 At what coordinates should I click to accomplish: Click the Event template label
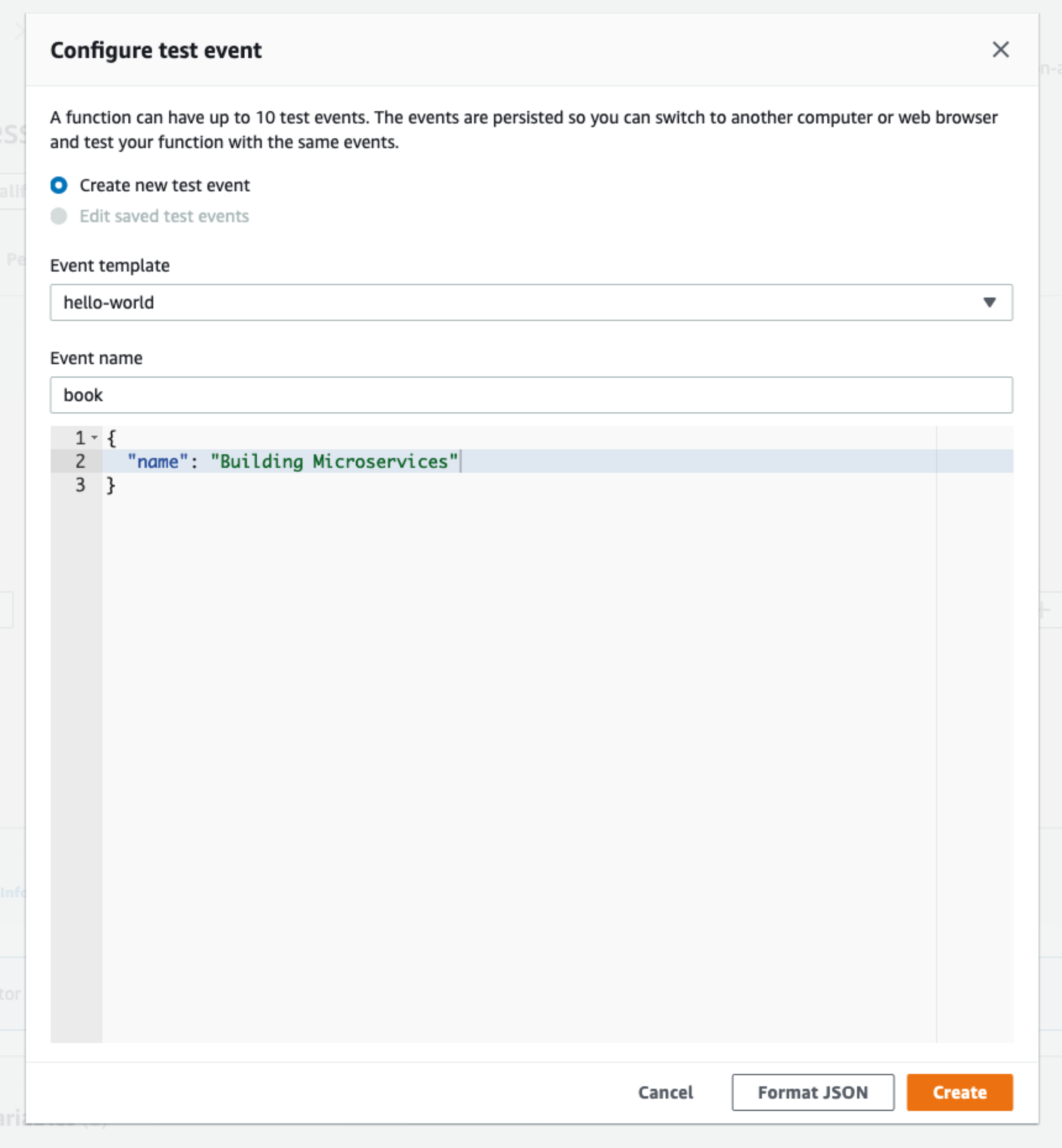click(x=110, y=265)
